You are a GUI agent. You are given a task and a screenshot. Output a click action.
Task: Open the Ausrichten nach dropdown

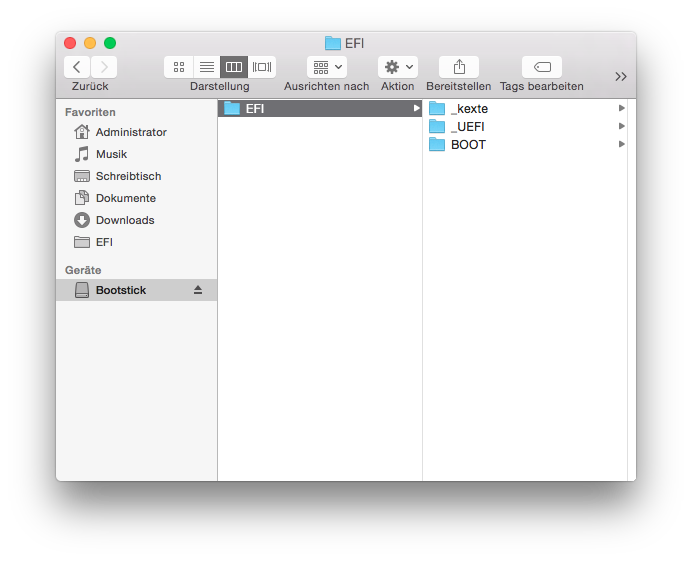(327, 67)
